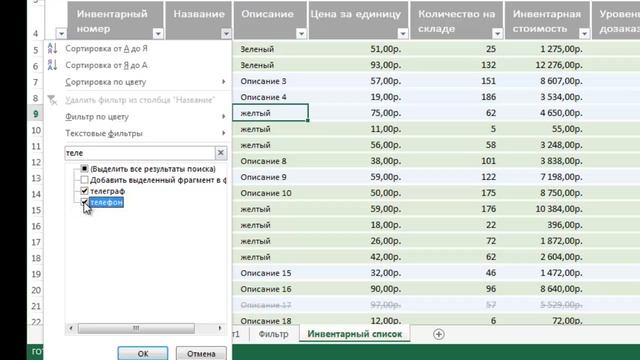Cancel the filter with Отмена button
Screen dimensions: 640x360
[x=201, y=353]
